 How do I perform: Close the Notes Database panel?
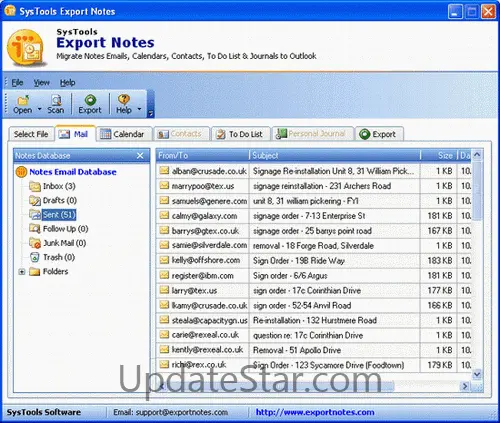(x=140, y=156)
